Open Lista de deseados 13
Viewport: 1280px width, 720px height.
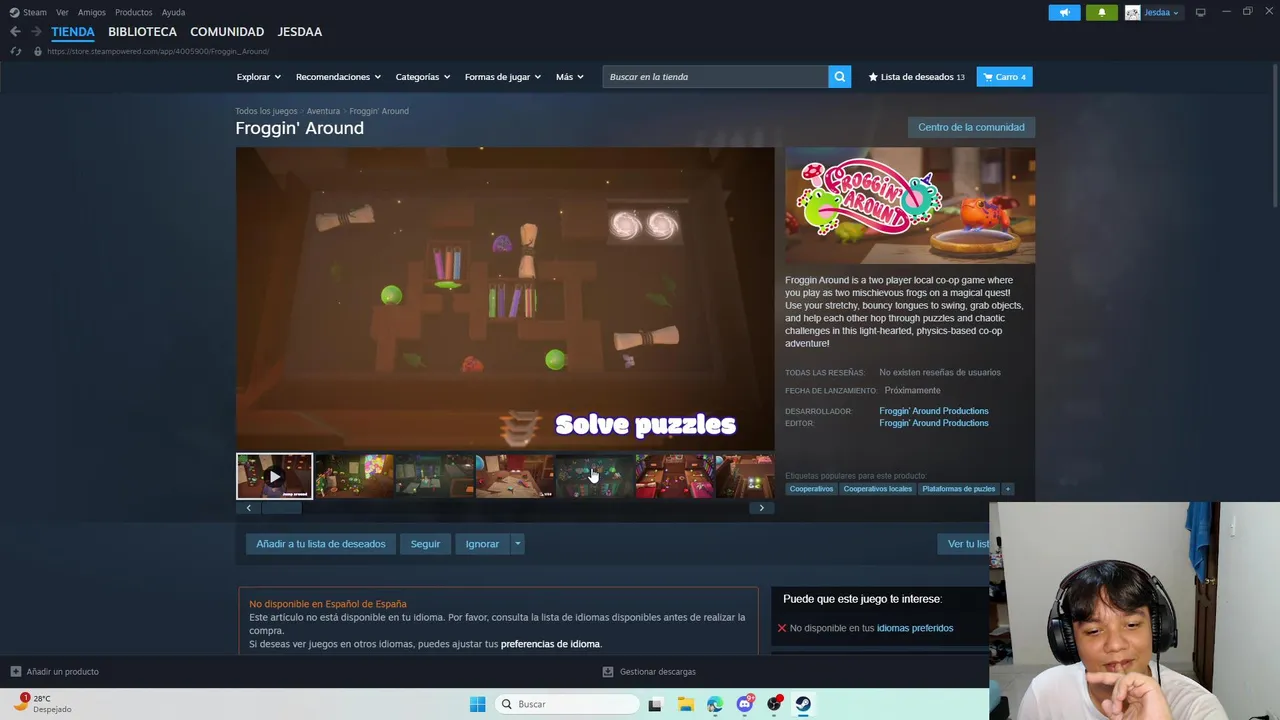click(916, 77)
